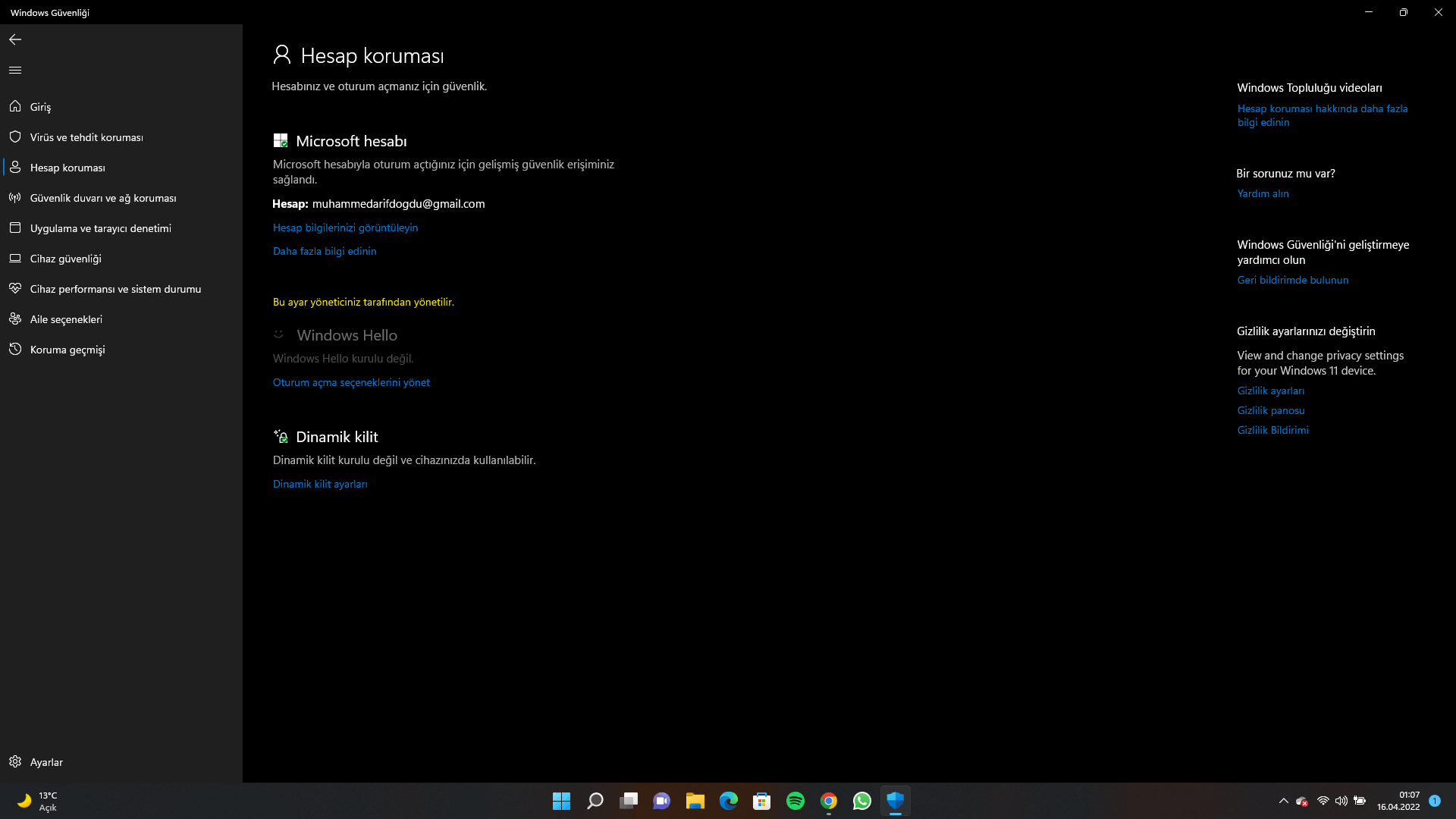Open Koruma geçmişi page
The height and width of the screenshot is (819, 1456).
click(67, 350)
